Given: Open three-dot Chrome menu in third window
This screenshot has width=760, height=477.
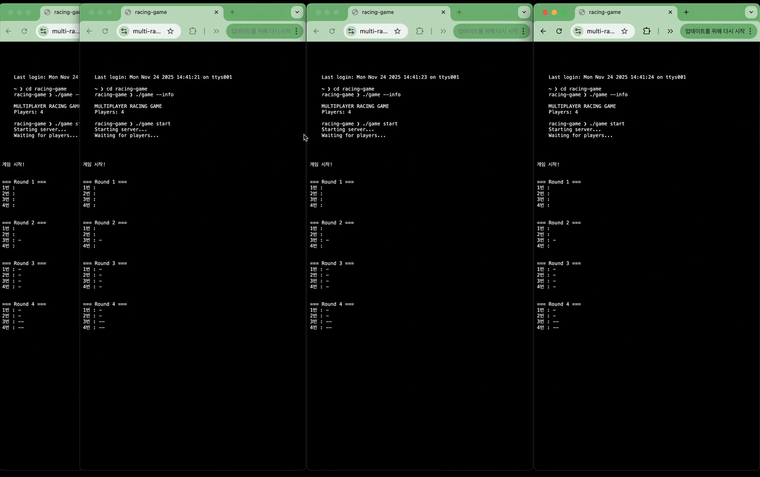Looking at the screenshot, I should (x=523, y=31).
